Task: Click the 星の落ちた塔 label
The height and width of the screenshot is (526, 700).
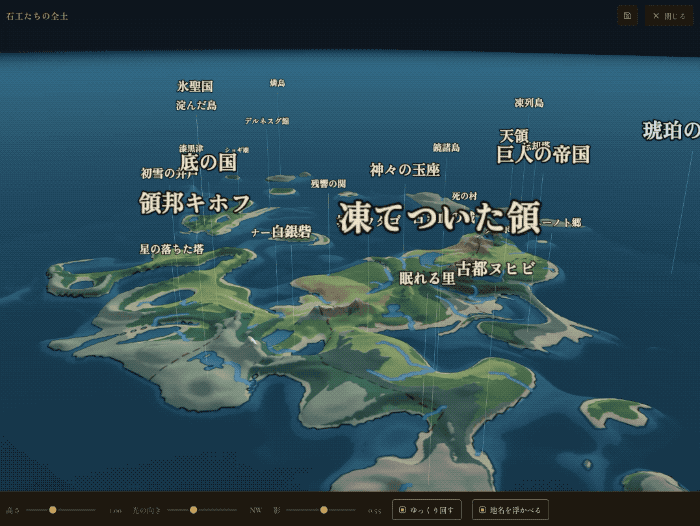Action: pyautogui.click(x=172, y=249)
